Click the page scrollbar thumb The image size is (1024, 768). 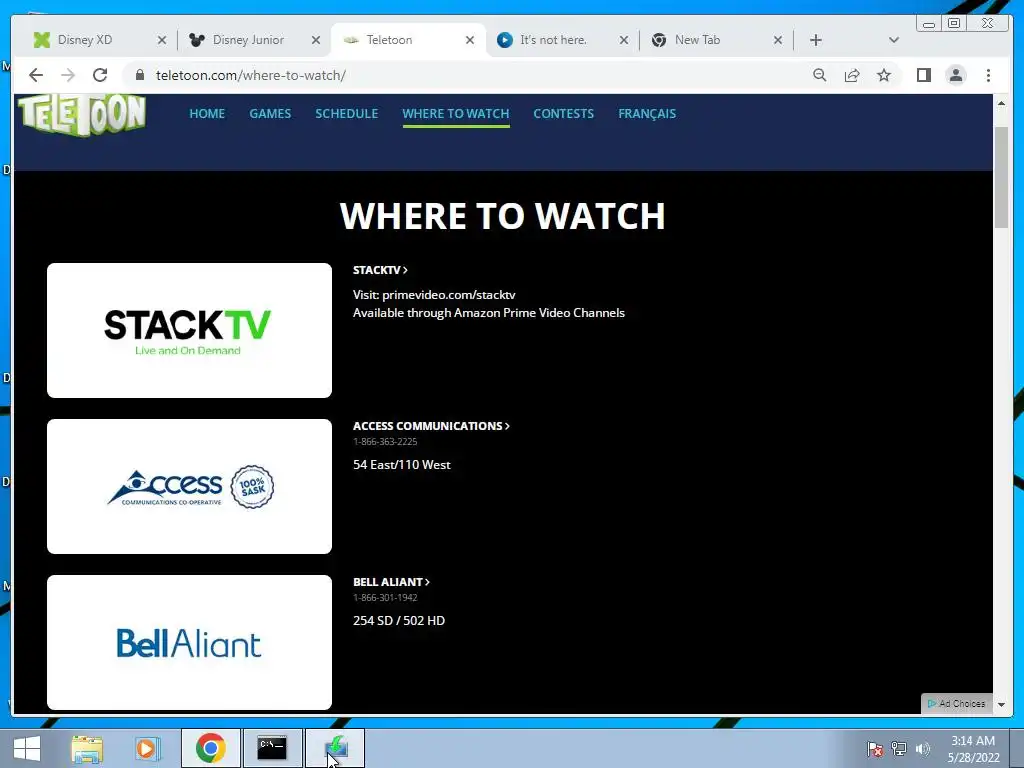pos(1001,178)
